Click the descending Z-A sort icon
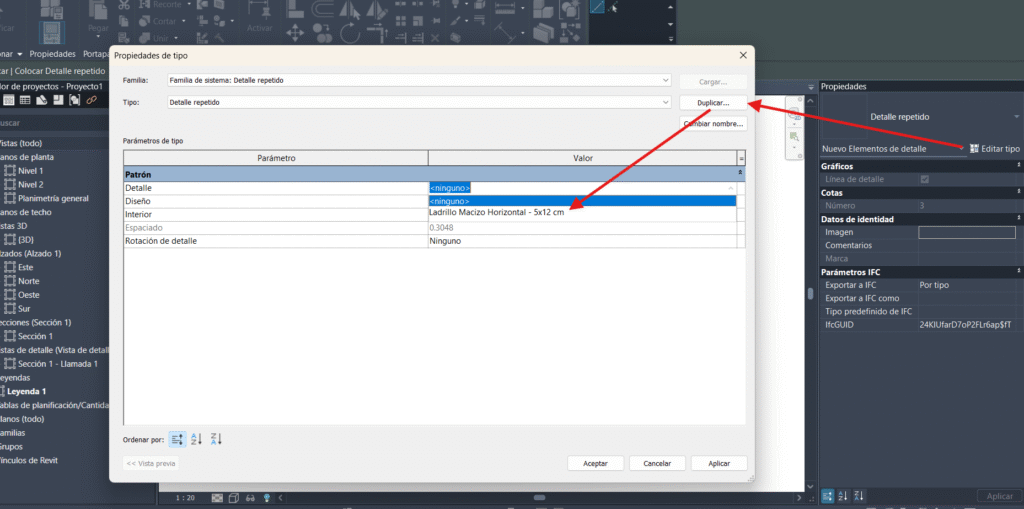1024x509 pixels. pyautogui.click(x=216, y=439)
